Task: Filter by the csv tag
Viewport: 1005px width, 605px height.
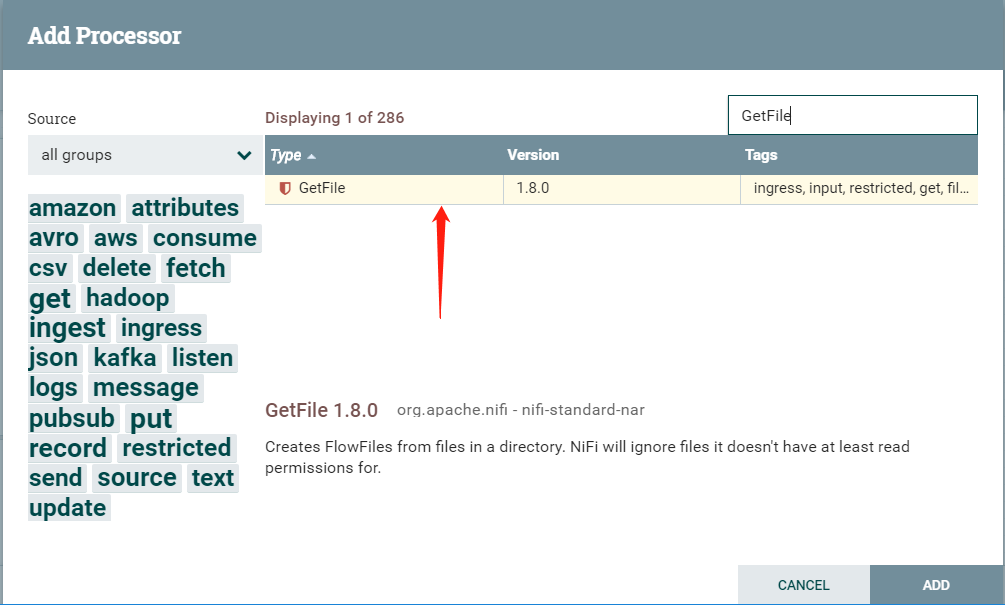Action: 48,268
